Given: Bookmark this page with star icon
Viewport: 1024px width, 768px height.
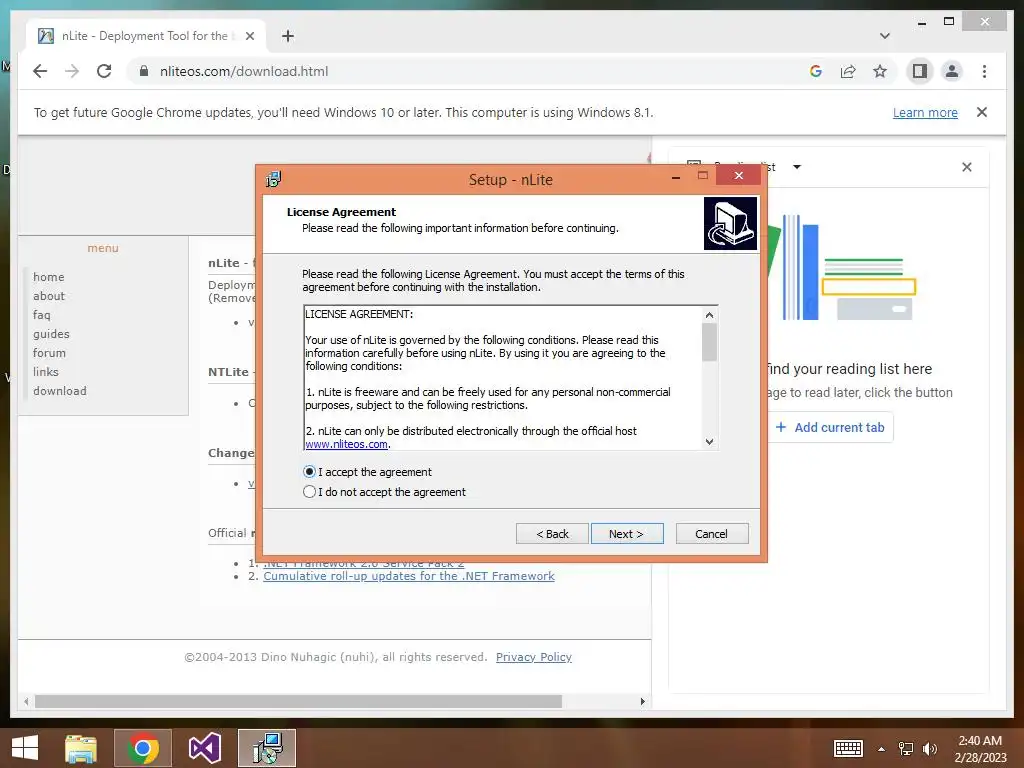Looking at the screenshot, I should (880, 71).
